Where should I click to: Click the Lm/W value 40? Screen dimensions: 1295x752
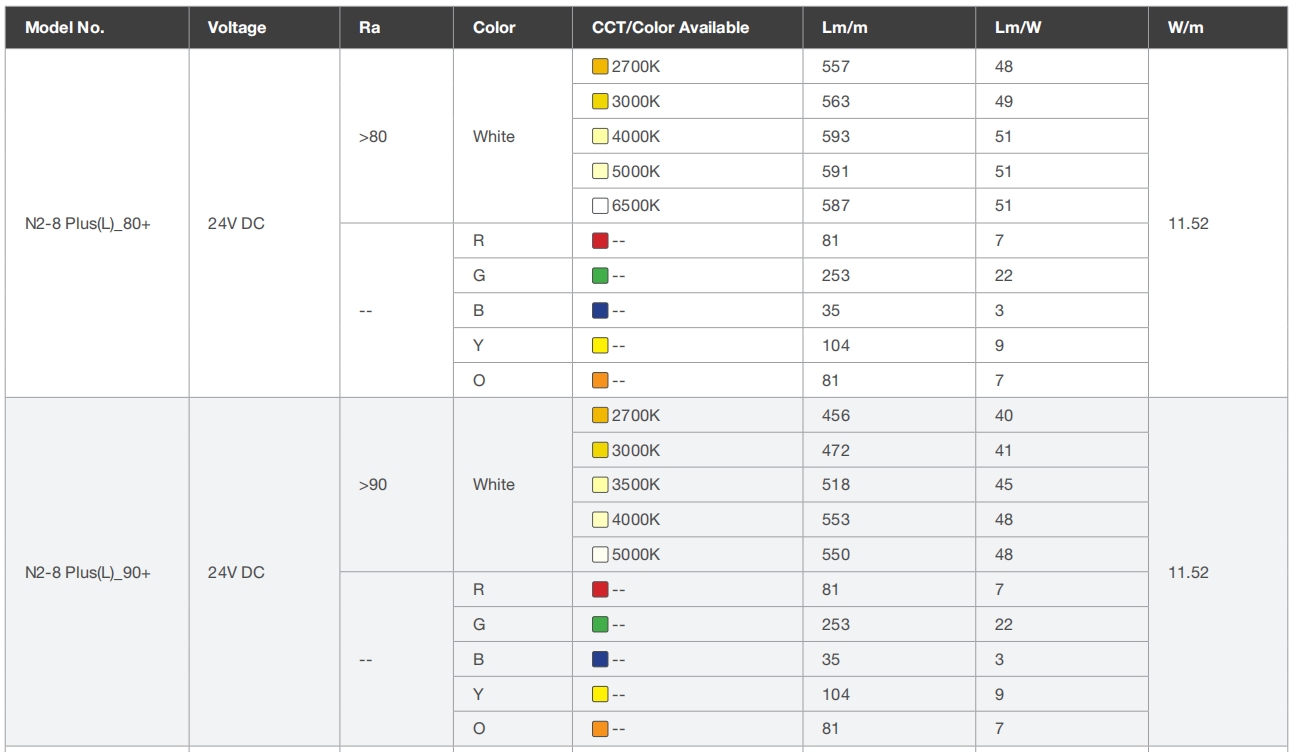[x=1004, y=415]
